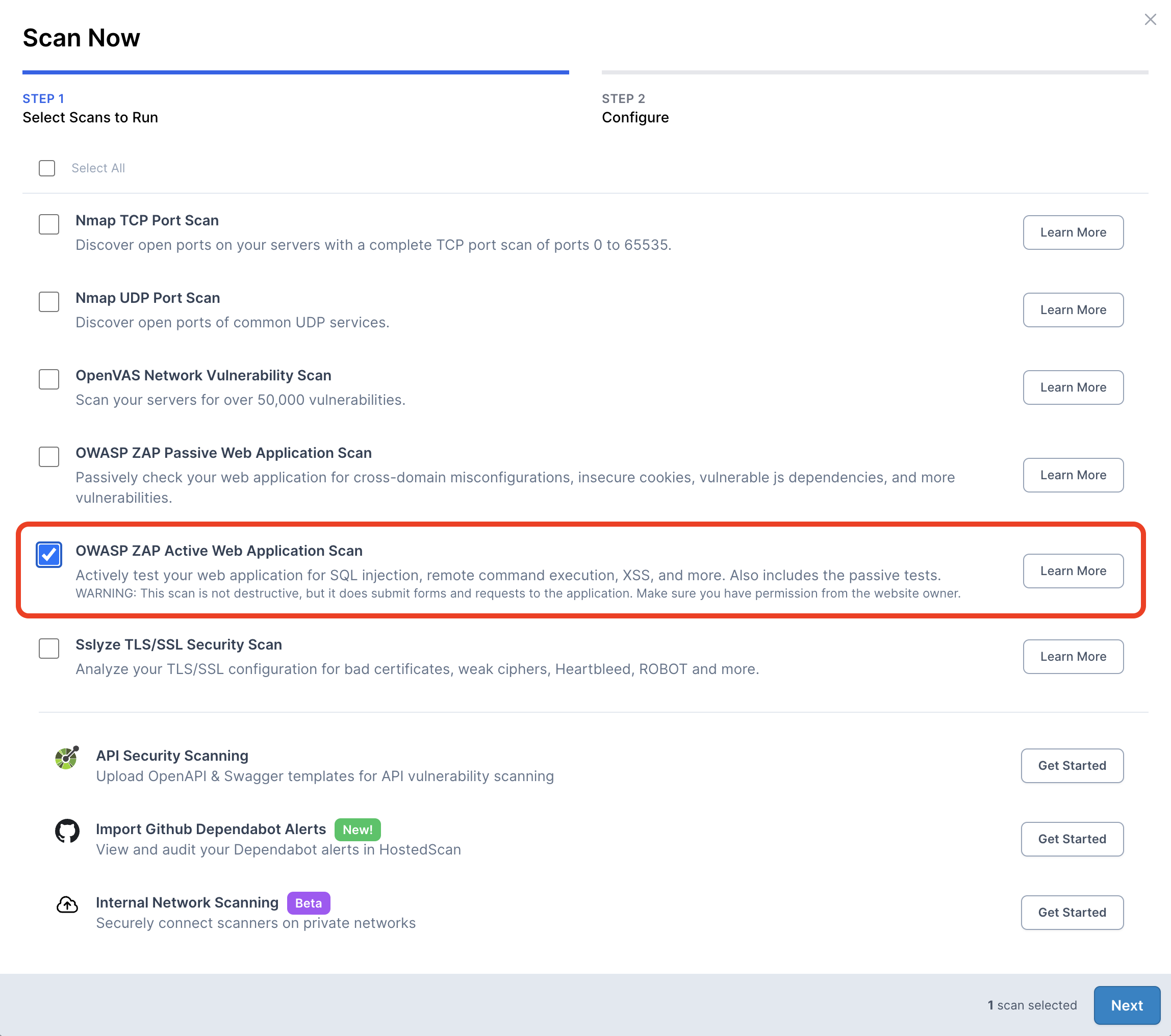Click the Internal Network cloud upload icon
This screenshot has width=1171, height=1036.
coord(67,904)
